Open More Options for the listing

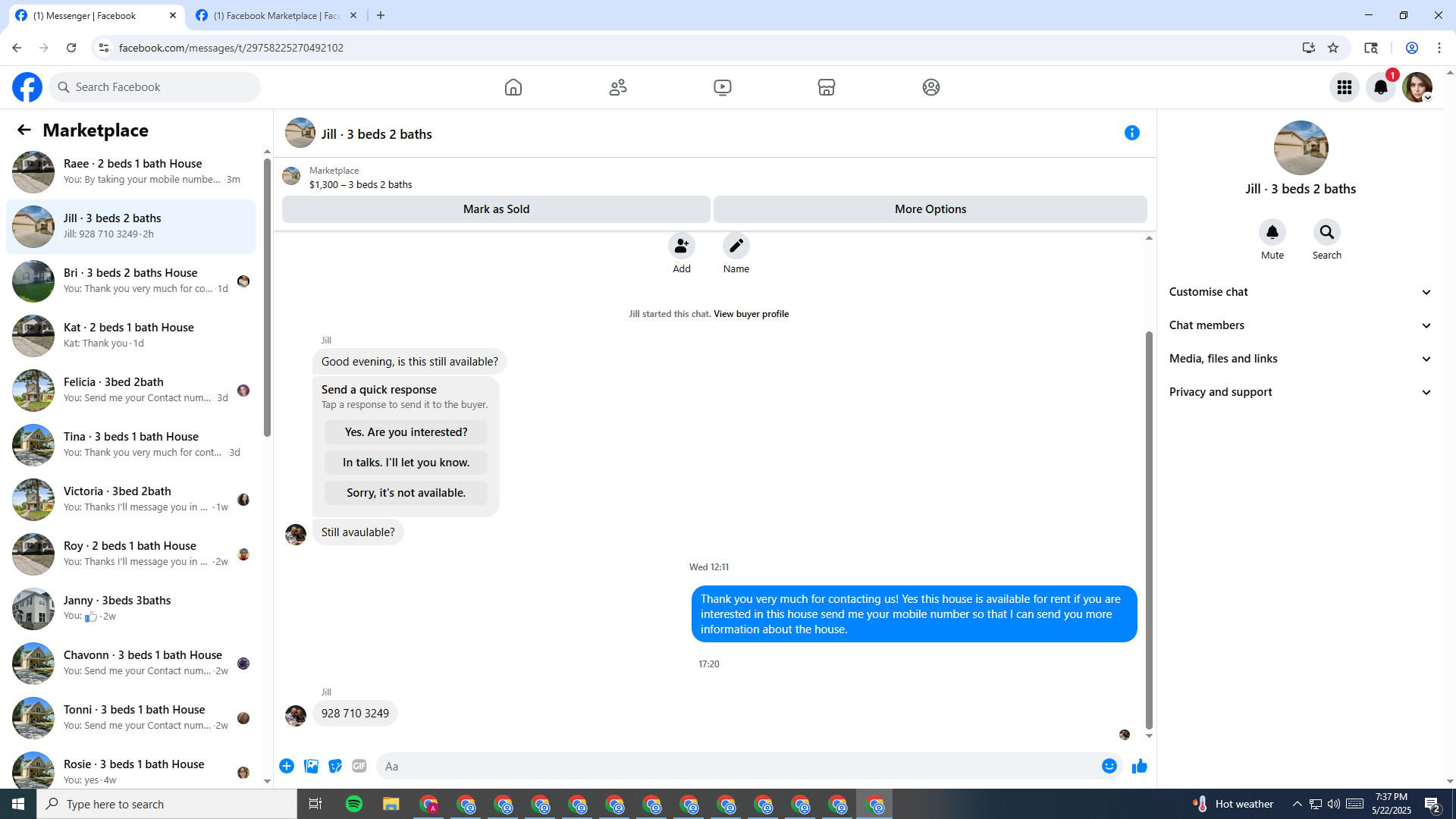[x=930, y=209]
